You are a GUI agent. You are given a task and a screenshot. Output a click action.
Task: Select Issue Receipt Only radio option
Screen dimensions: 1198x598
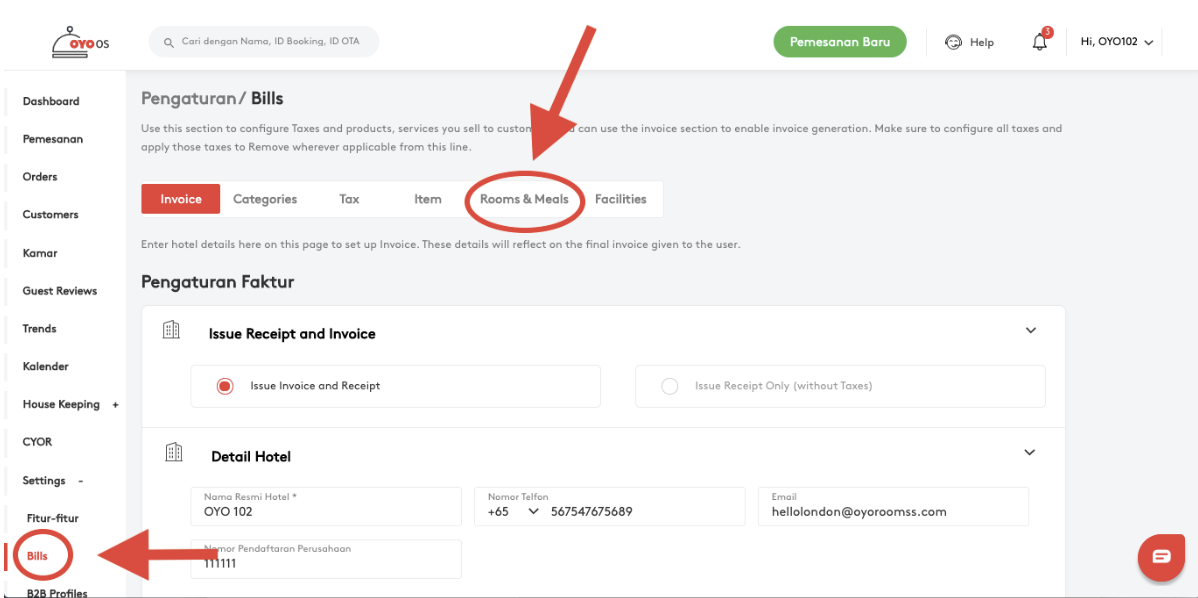point(670,386)
